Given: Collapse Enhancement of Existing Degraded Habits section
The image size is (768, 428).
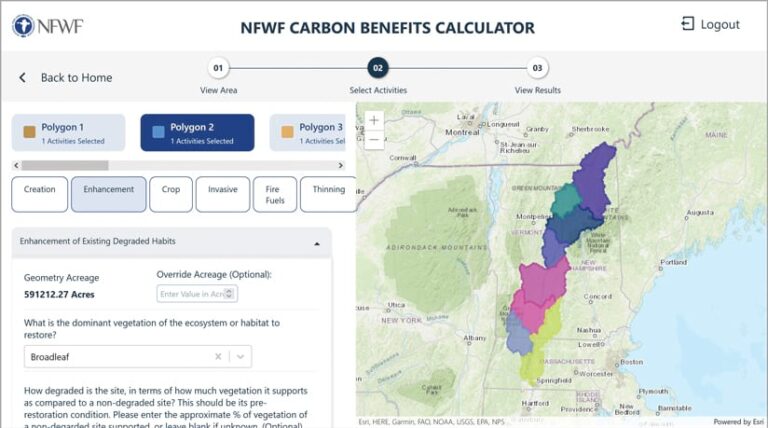Looking at the screenshot, I should 317,242.
